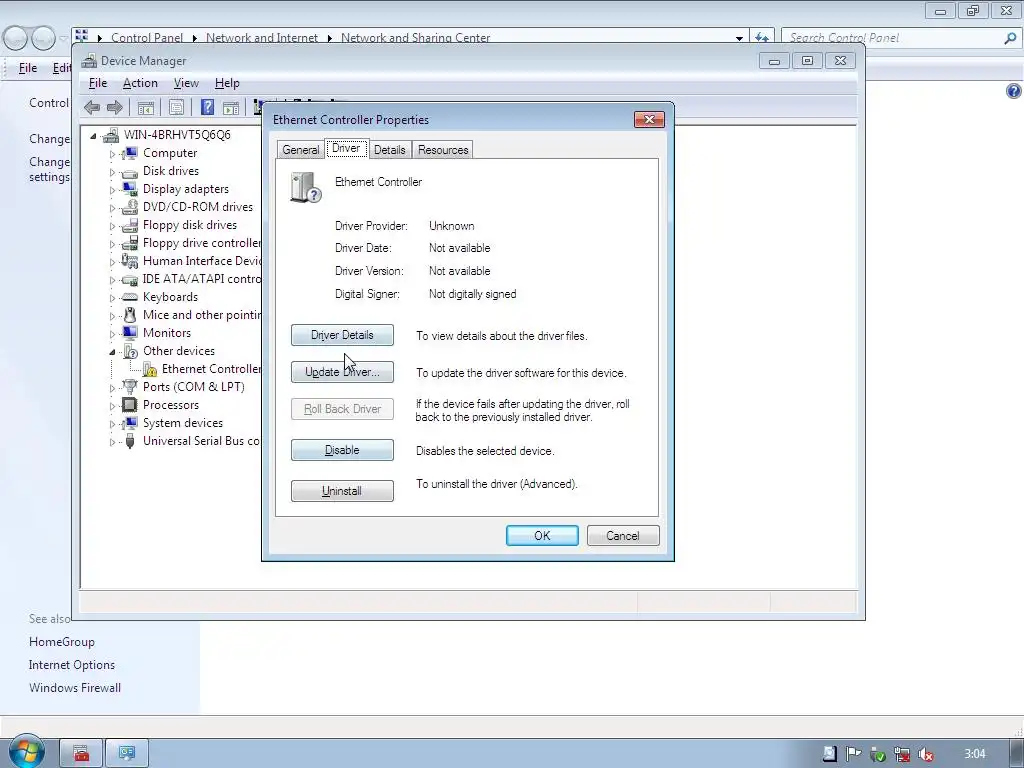Click the blue Help question mark toolbar icon
Screen dimensions: 1024x768
[x=207, y=107]
